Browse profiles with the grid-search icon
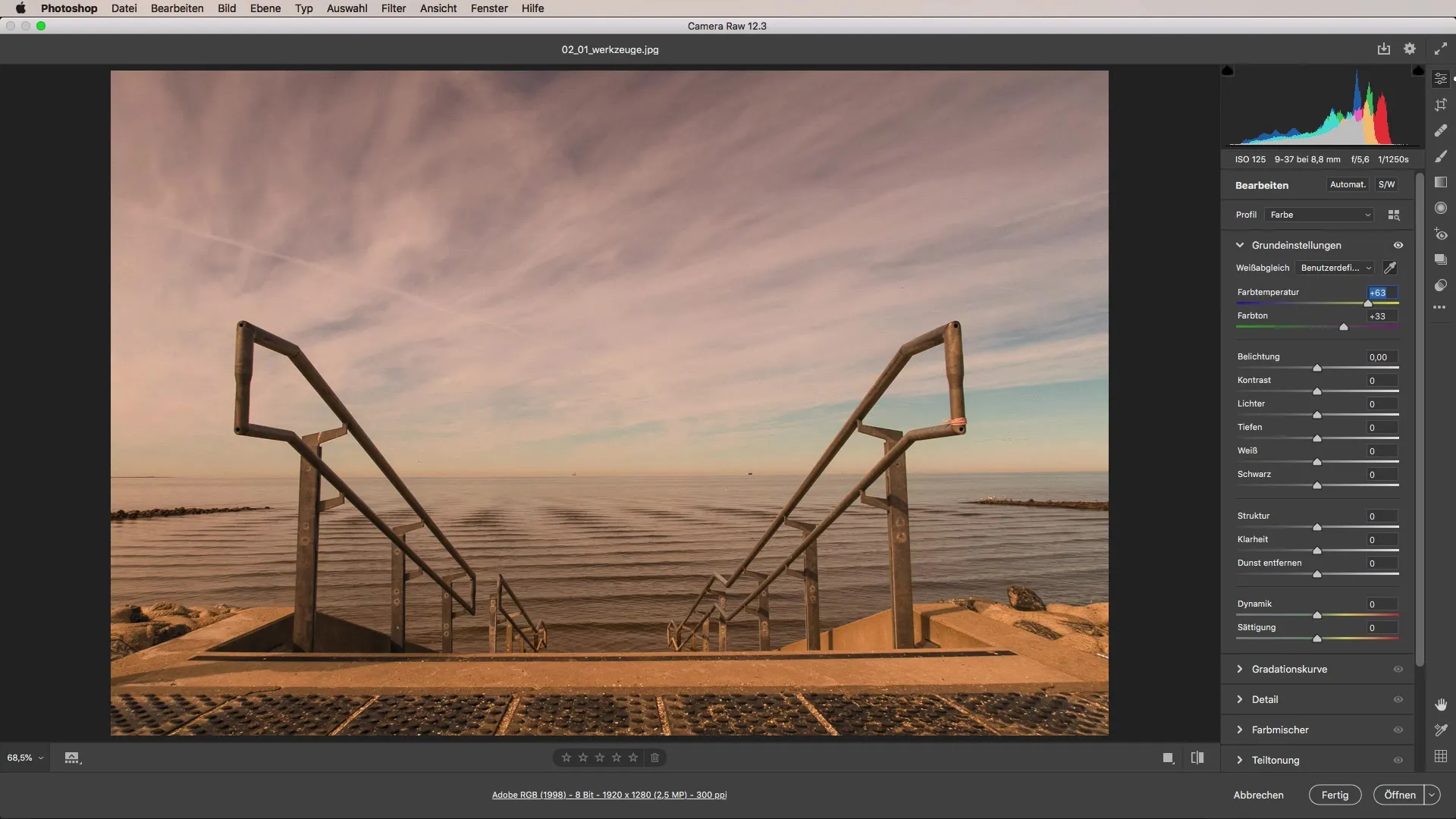 click(1394, 215)
